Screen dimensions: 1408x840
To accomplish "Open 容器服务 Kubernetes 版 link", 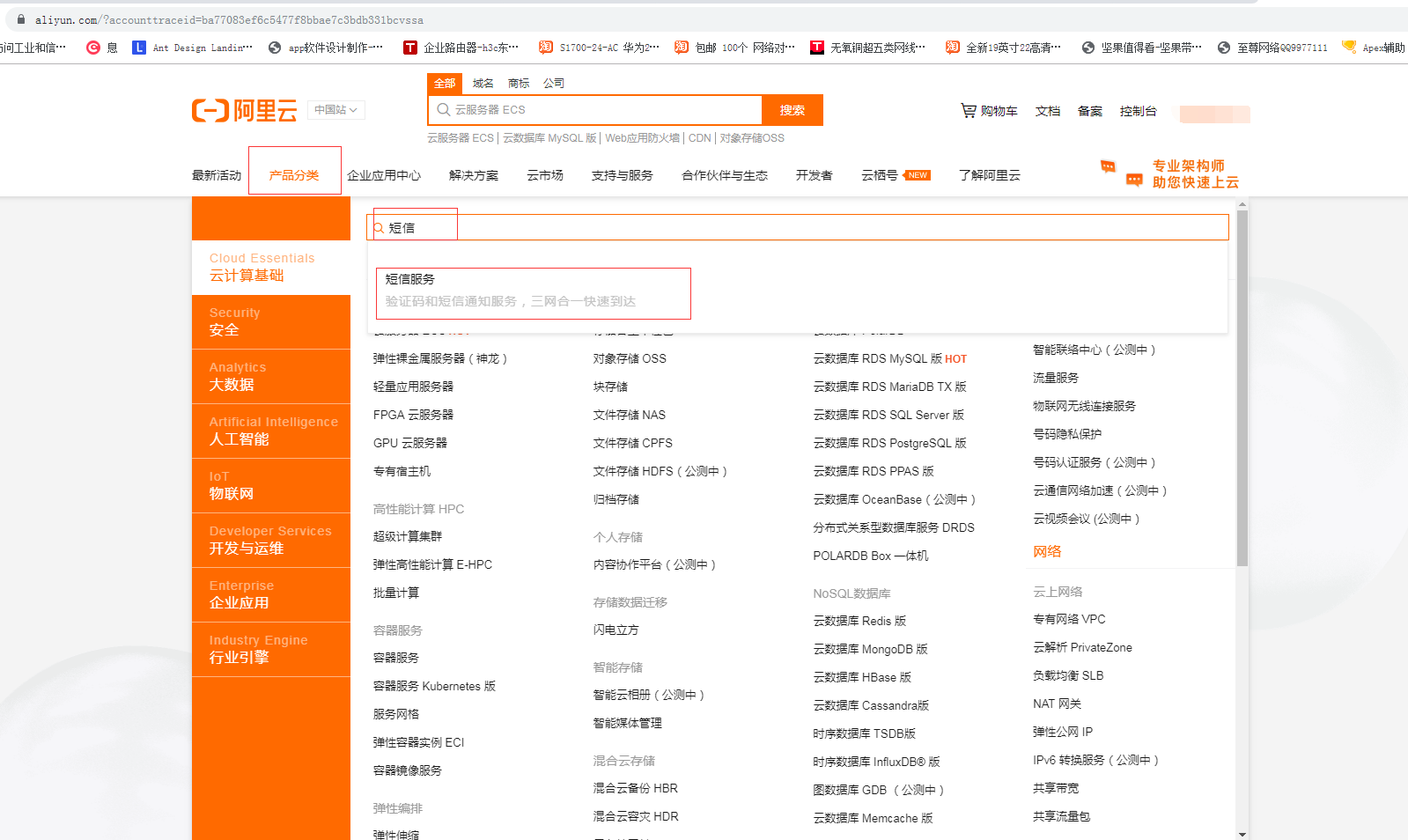I will point(434,687).
